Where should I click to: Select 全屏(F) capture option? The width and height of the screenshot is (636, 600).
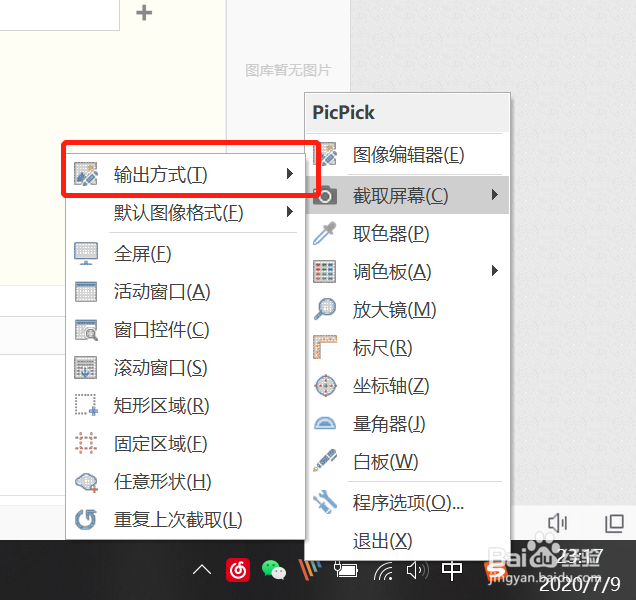click(185, 254)
